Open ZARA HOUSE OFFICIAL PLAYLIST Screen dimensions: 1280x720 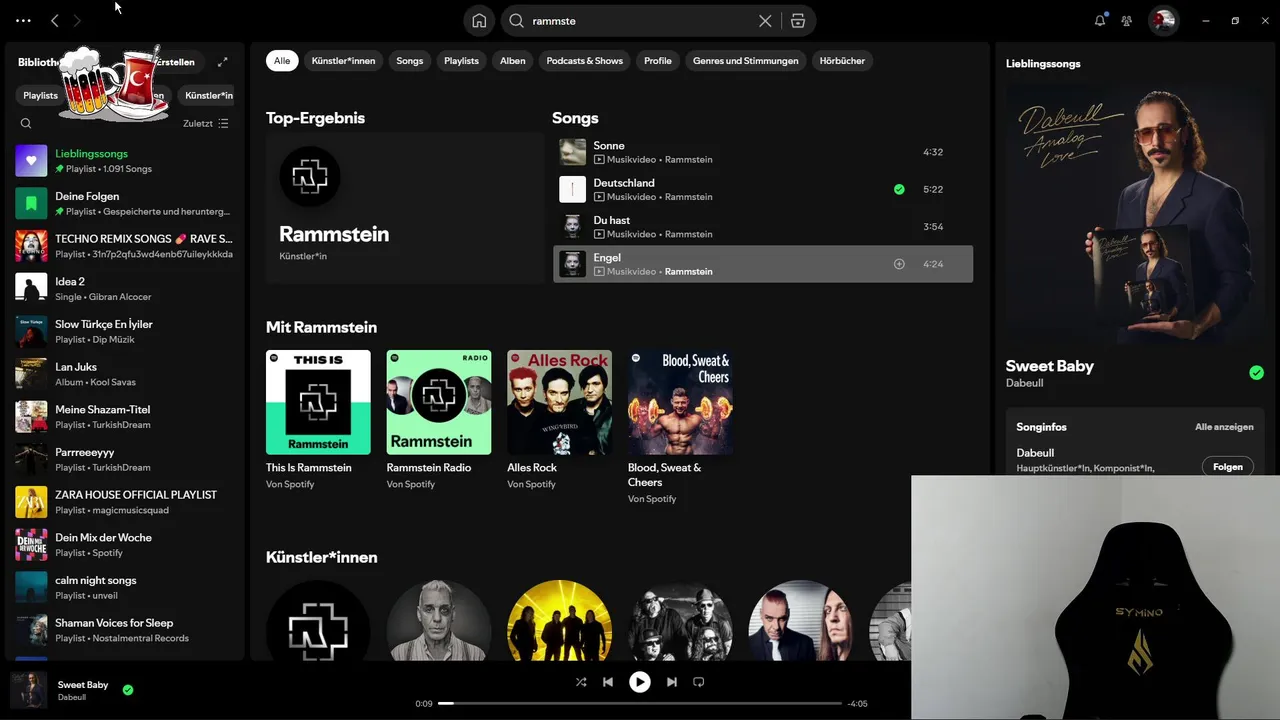pos(125,502)
